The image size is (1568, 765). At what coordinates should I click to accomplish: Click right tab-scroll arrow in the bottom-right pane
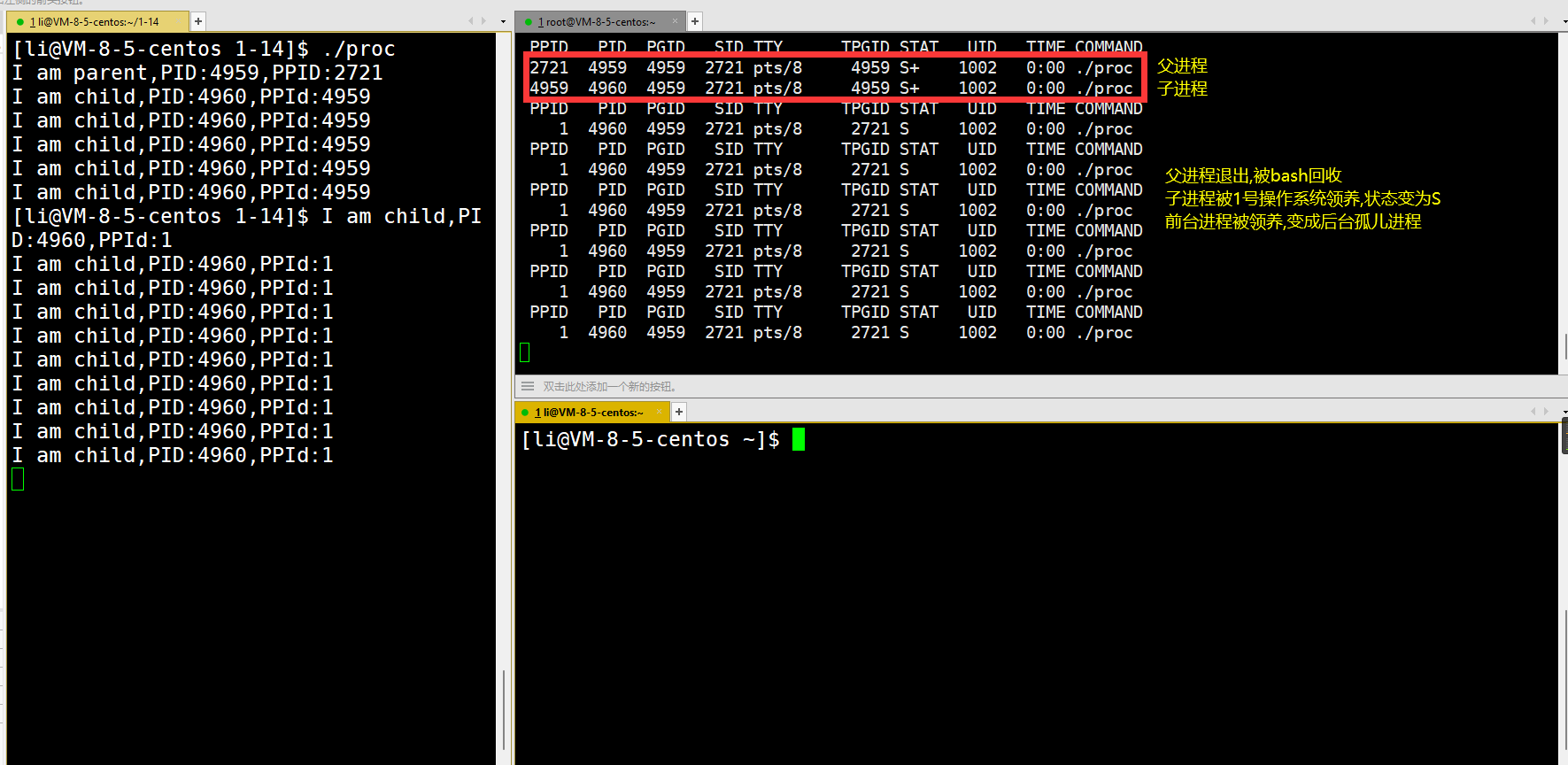click(x=1546, y=412)
